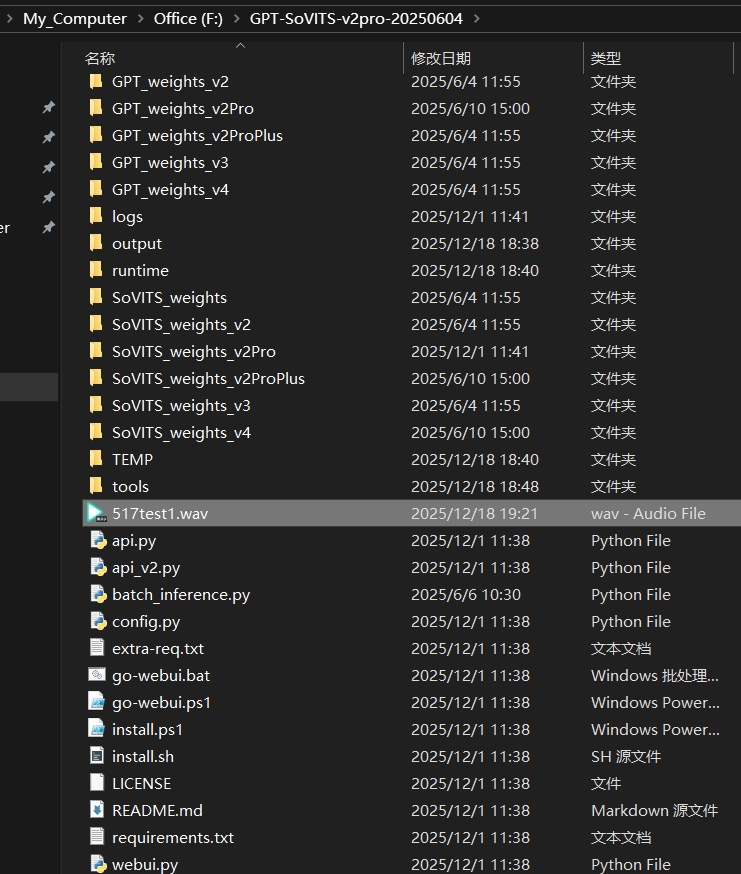Viewport: 741px width, 874px height.
Task: Expand the chevron after My_Computer breadcrumb
Action: click(140, 19)
